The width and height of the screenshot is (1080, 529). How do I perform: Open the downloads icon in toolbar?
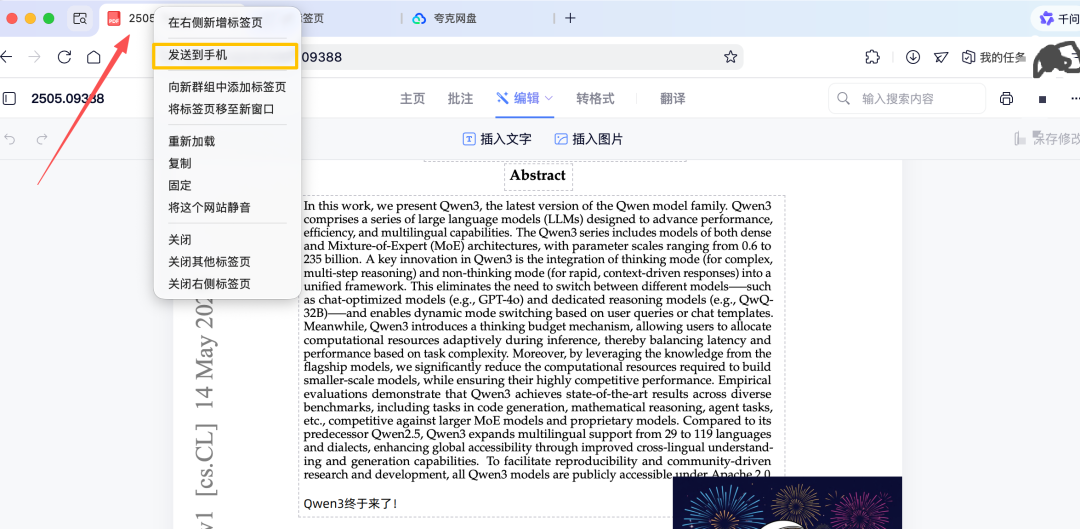pos(913,57)
